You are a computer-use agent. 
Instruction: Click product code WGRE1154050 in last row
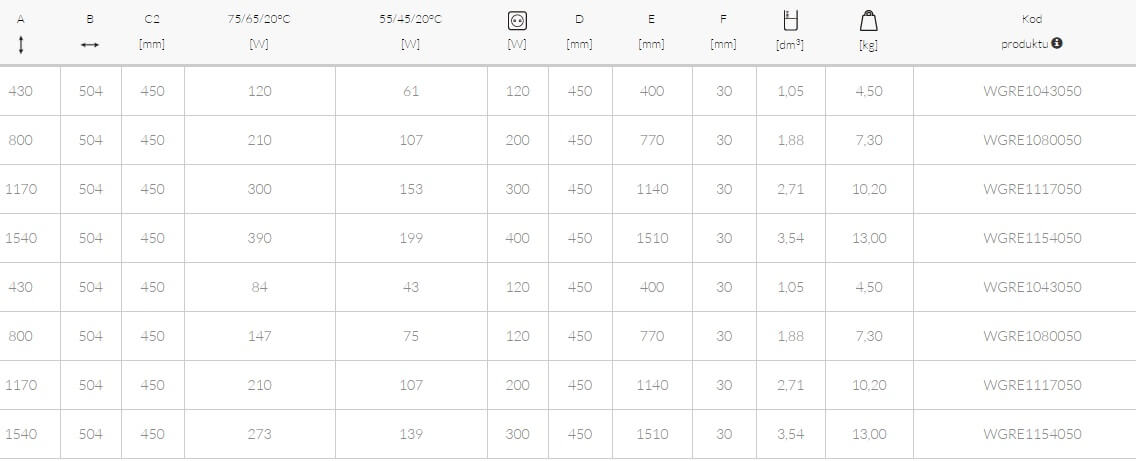click(1032, 434)
